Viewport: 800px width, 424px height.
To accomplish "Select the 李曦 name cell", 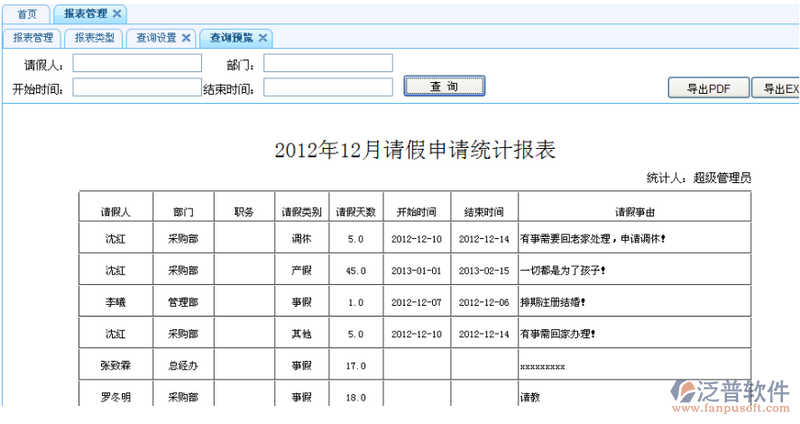I will click(x=115, y=302).
